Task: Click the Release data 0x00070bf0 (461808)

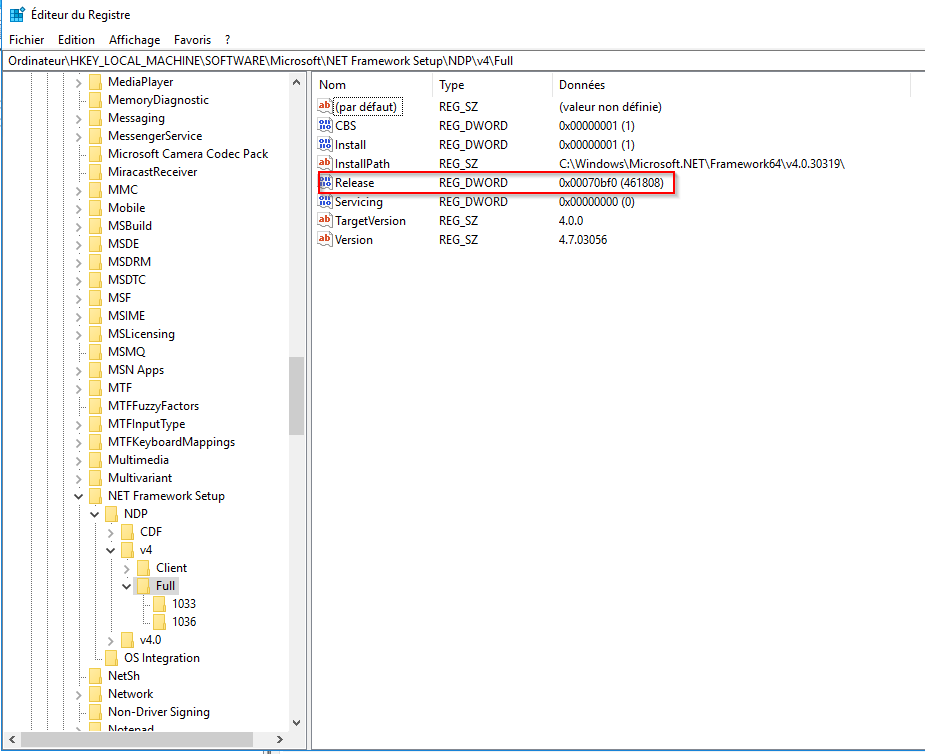Action: pyautogui.click(x=611, y=183)
